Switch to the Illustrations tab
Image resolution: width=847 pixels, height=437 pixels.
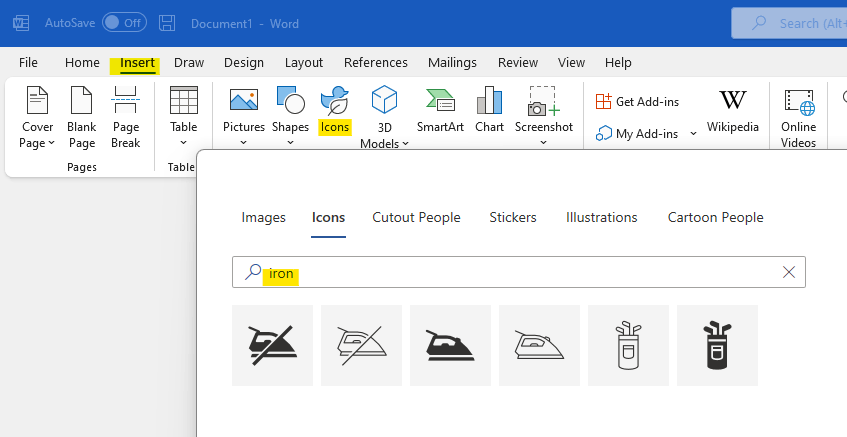click(x=602, y=218)
